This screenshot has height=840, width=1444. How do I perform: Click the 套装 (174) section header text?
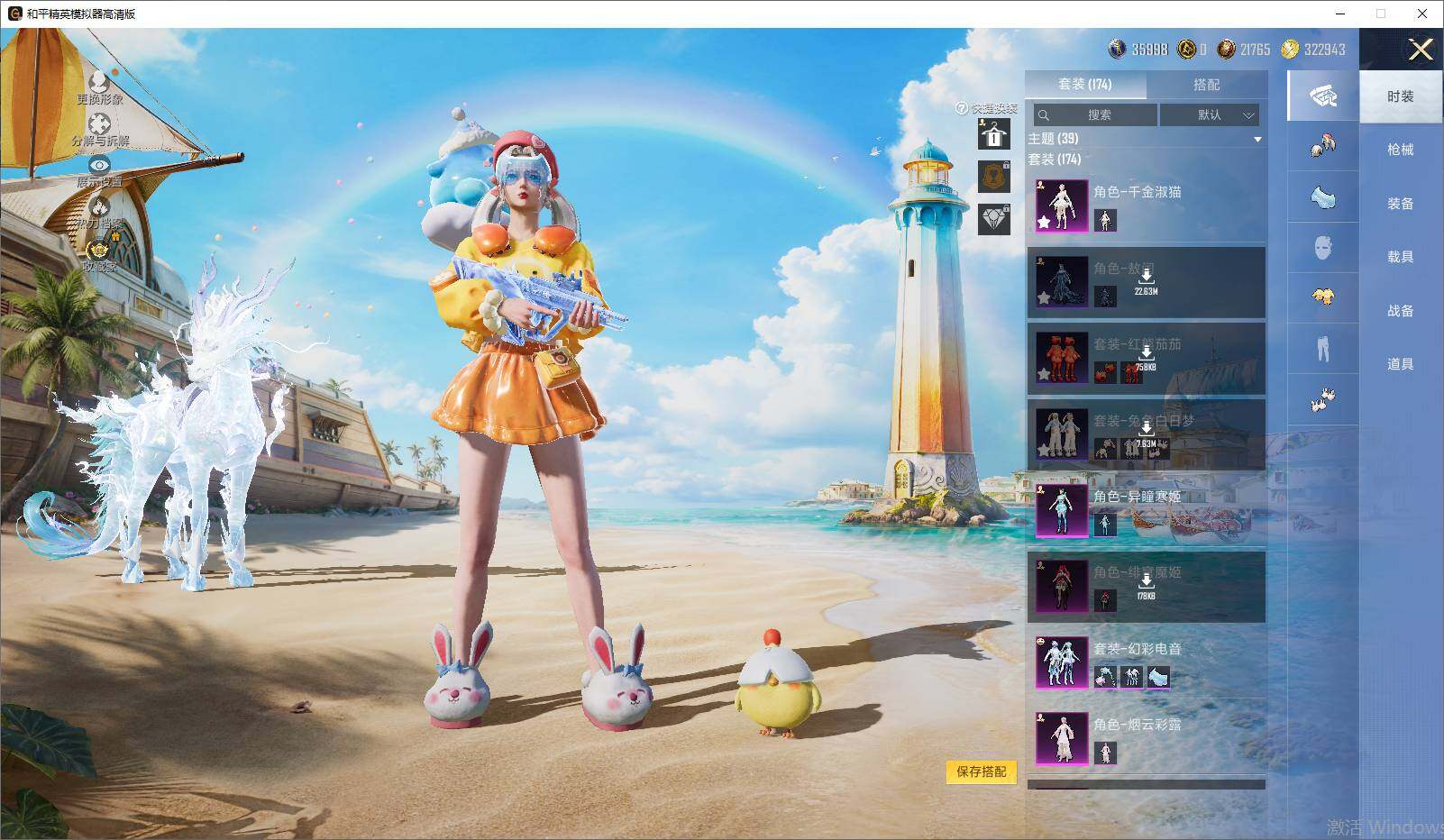click(1055, 160)
